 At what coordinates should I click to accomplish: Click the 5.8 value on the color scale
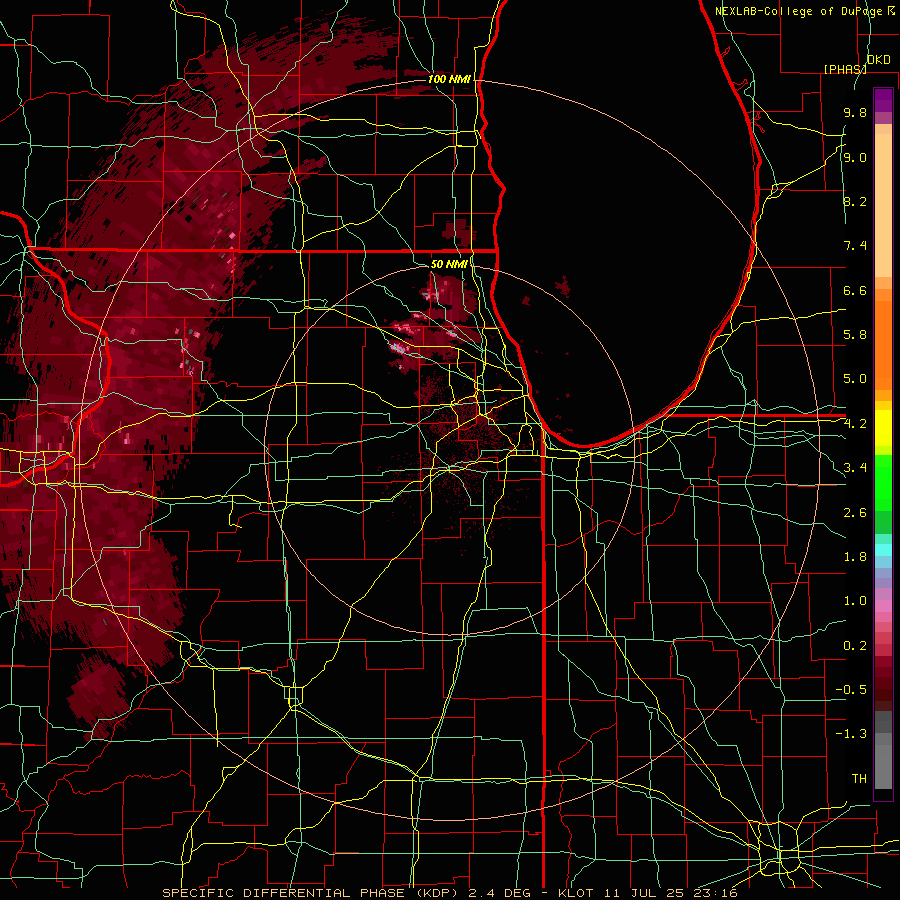point(855,335)
